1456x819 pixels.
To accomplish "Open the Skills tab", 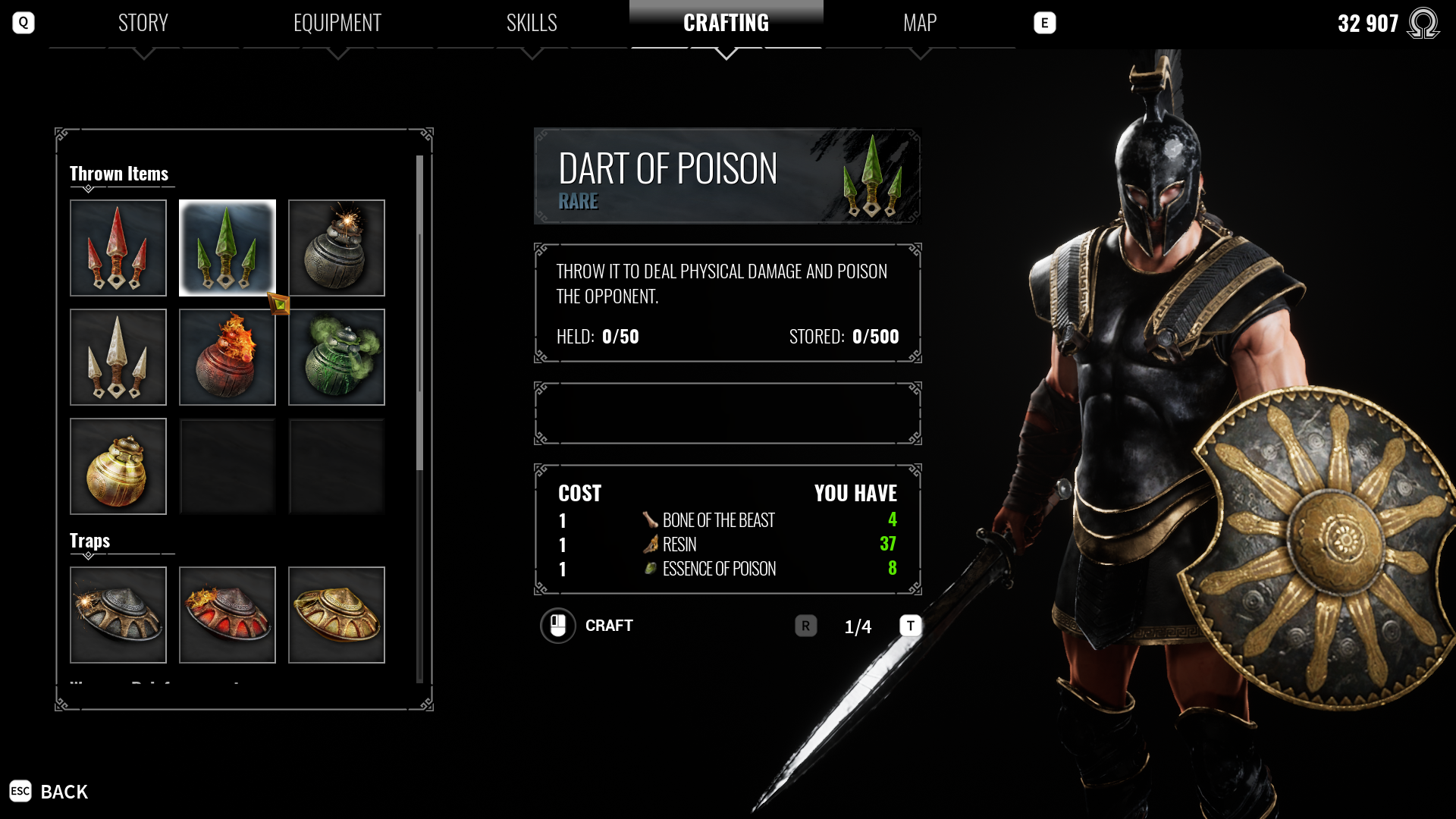I will [x=532, y=23].
